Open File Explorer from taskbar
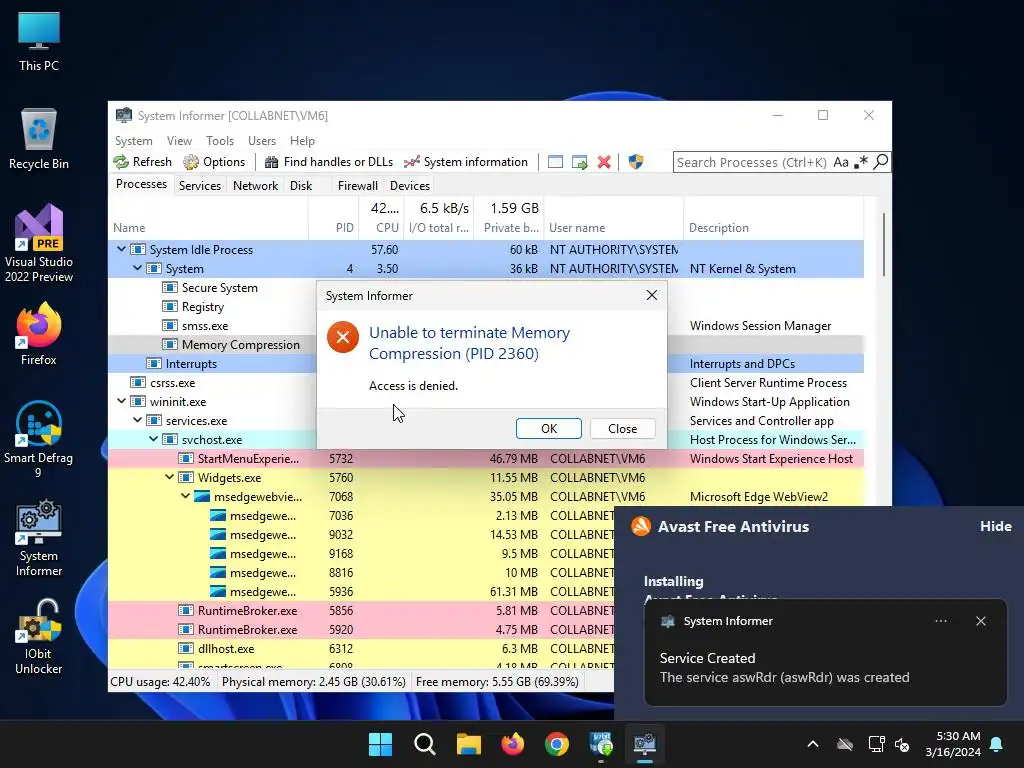Viewport: 1024px width, 768px height. tap(468, 744)
